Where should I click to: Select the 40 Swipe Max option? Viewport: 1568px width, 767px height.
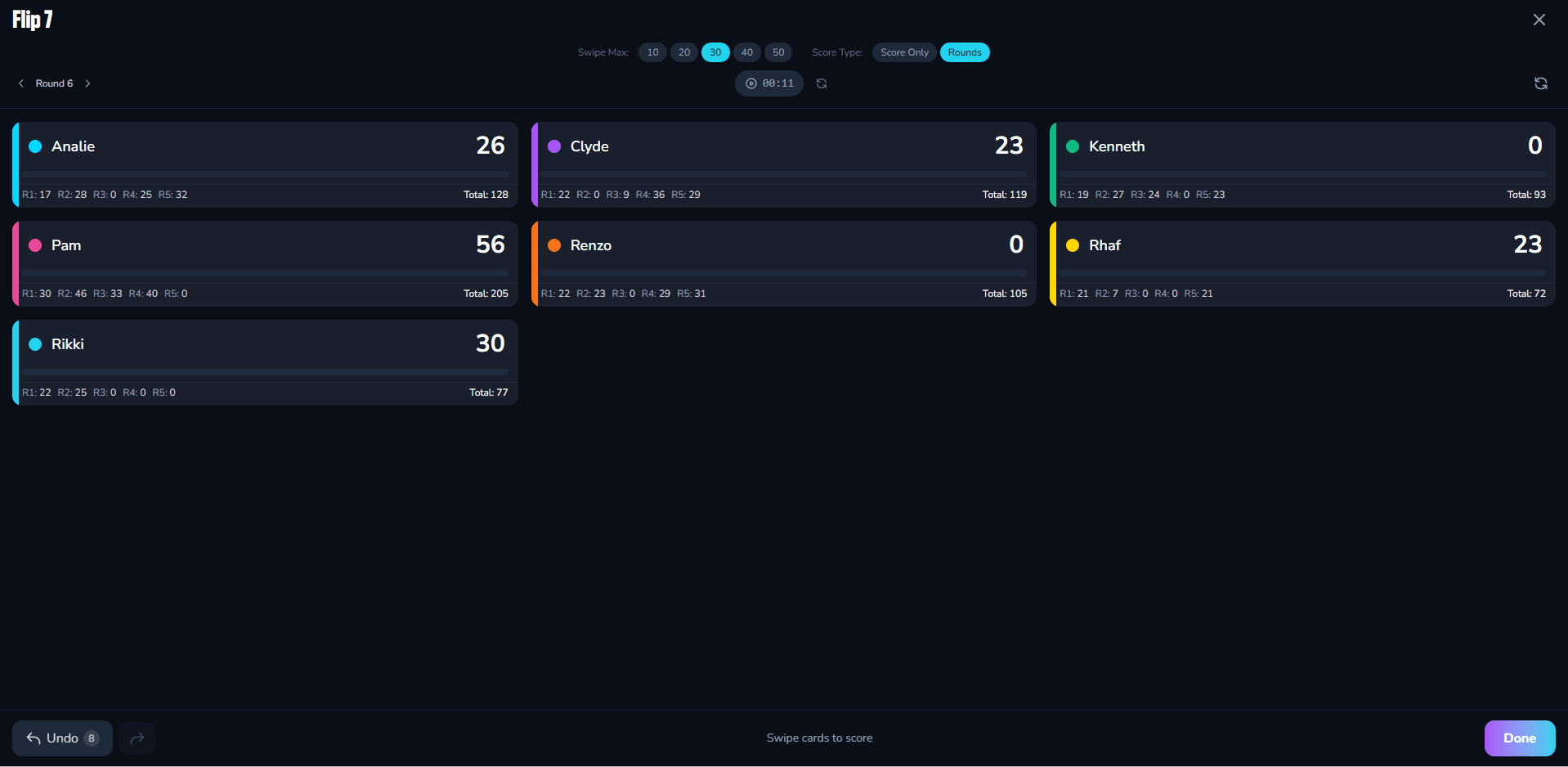746,52
